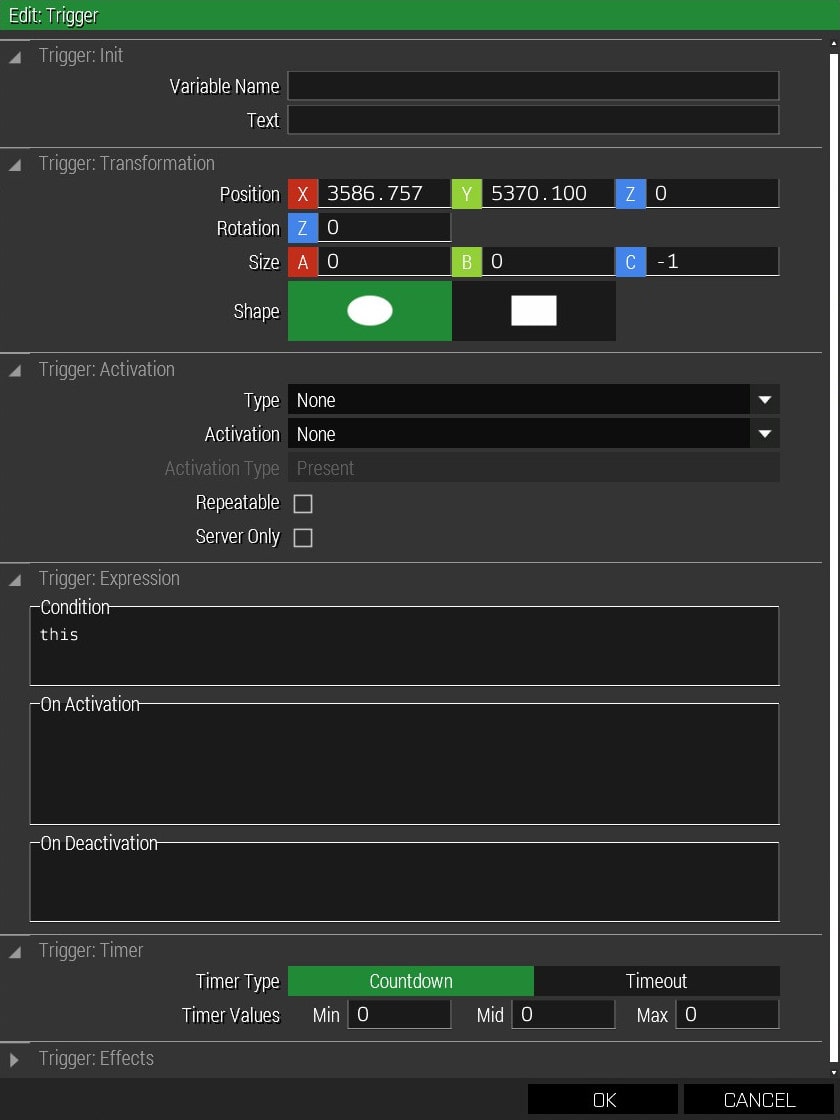The image size is (840, 1120).
Task: Click the green Y position axis label
Action: (x=466, y=194)
